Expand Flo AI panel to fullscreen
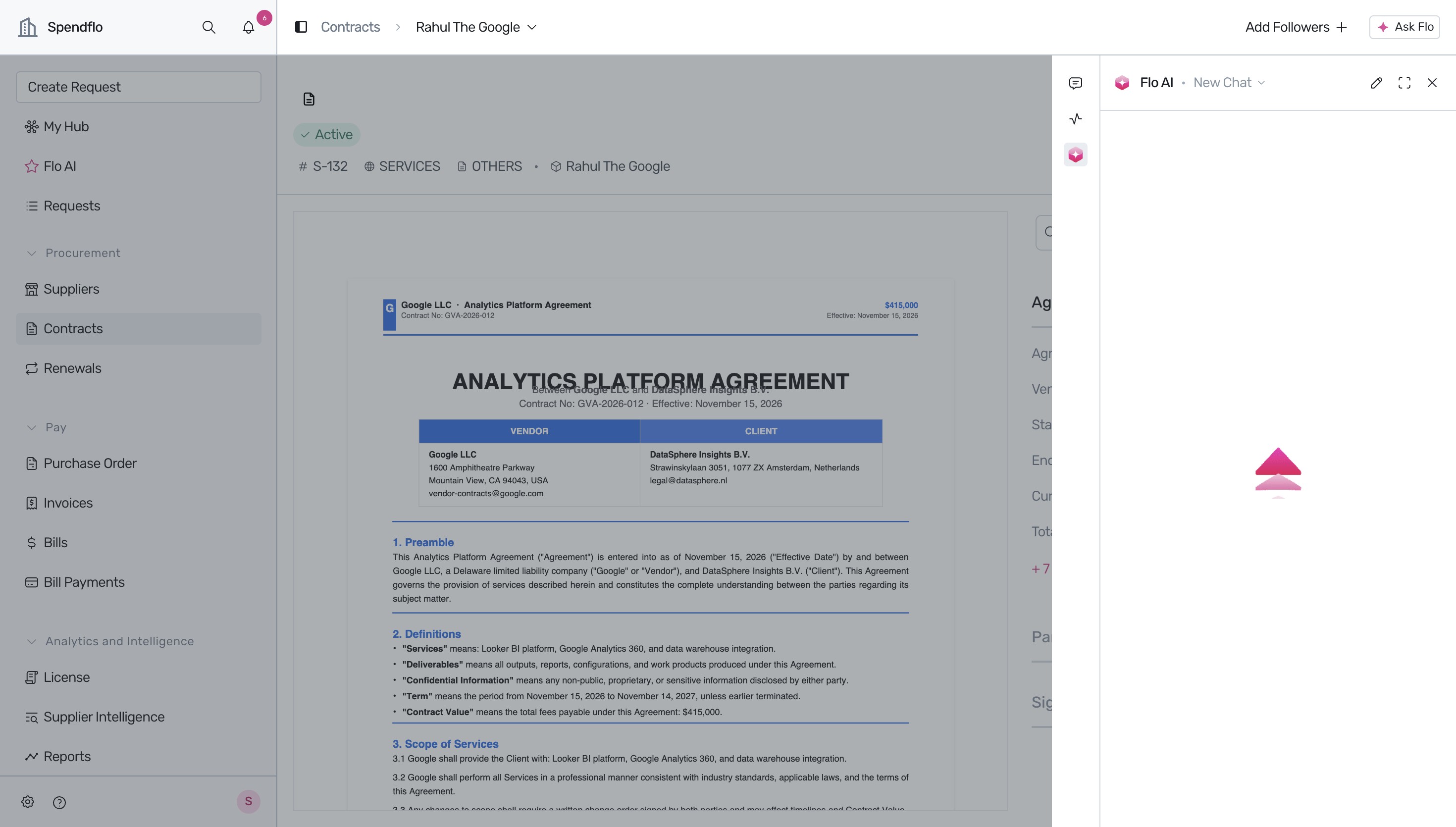Screen dimensions: 1456x827 click(x=1404, y=83)
